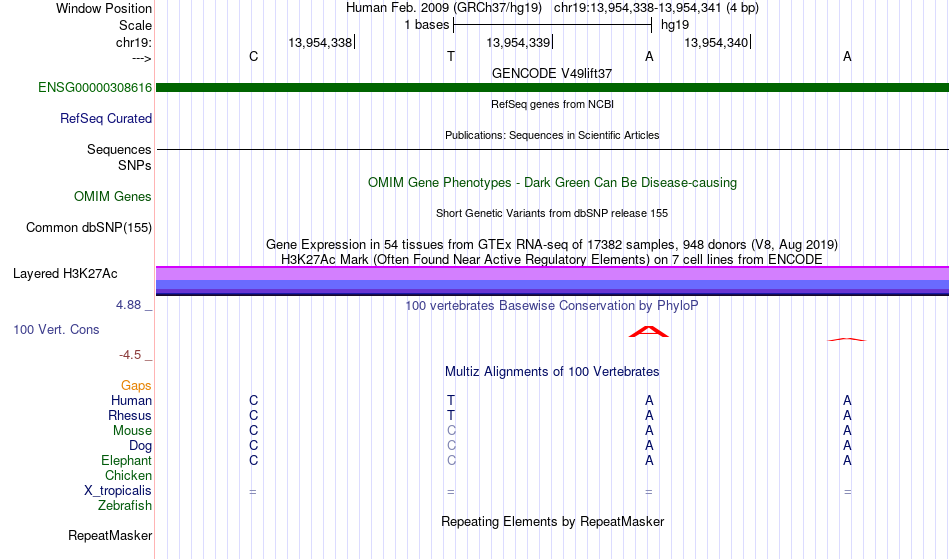Screen dimensions: 950x559
Task: Click the --> sequence direction arrow
Action: (x=142, y=58)
